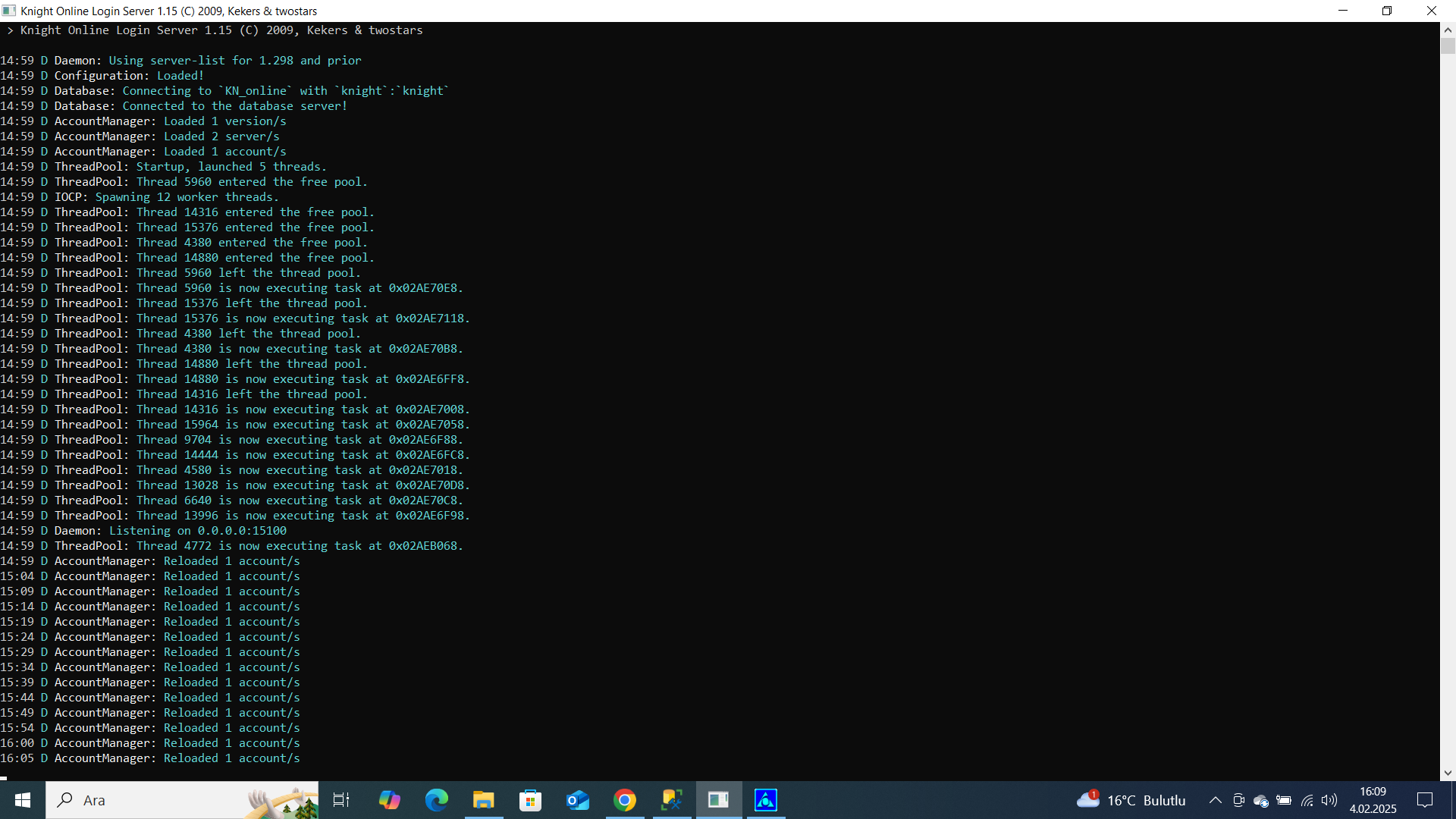Click the 15:04 'Reloaded 1 account/s' line
The width and height of the screenshot is (1456, 819).
150,576
